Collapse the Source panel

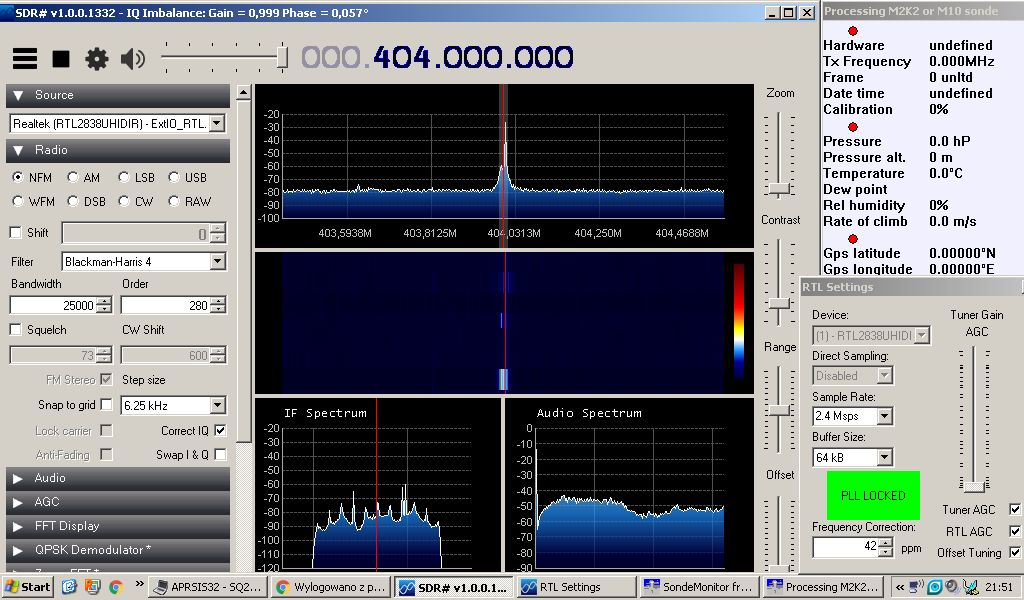[x=118, y=95]
